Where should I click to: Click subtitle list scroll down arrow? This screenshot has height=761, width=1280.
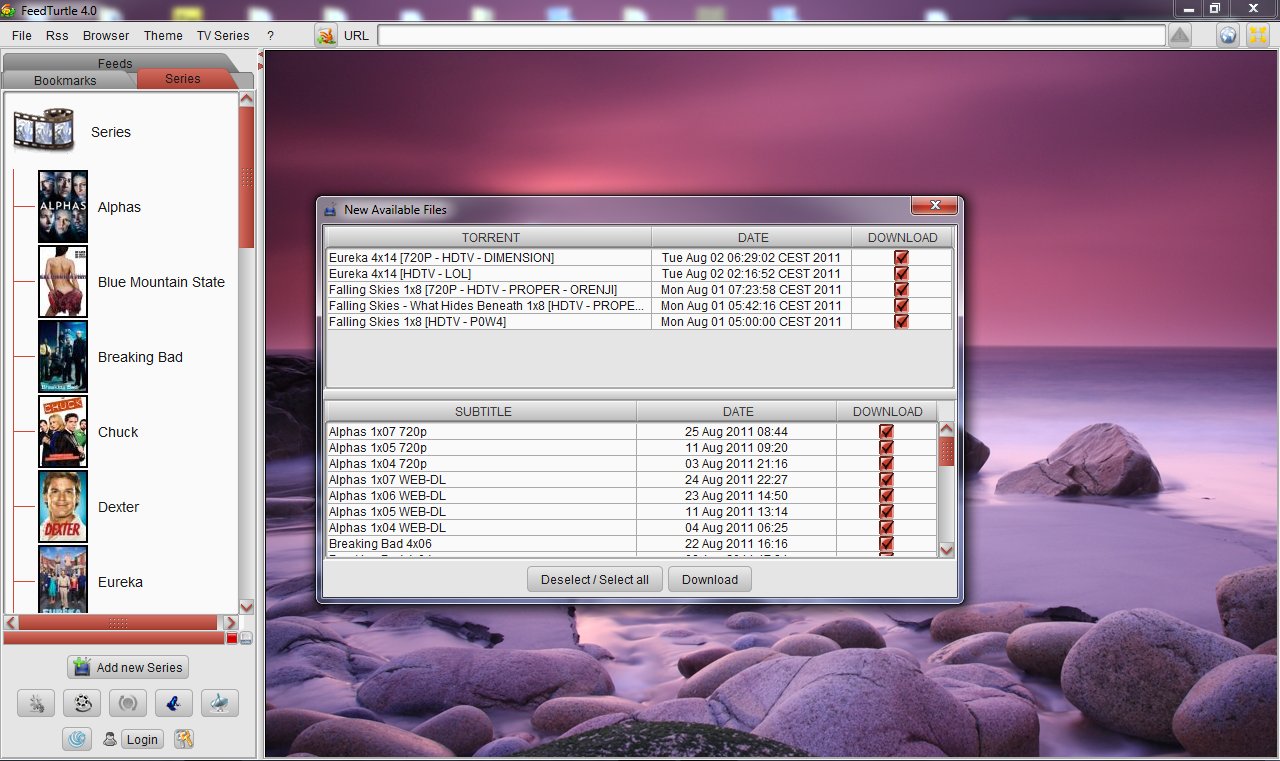coord(946,549)
